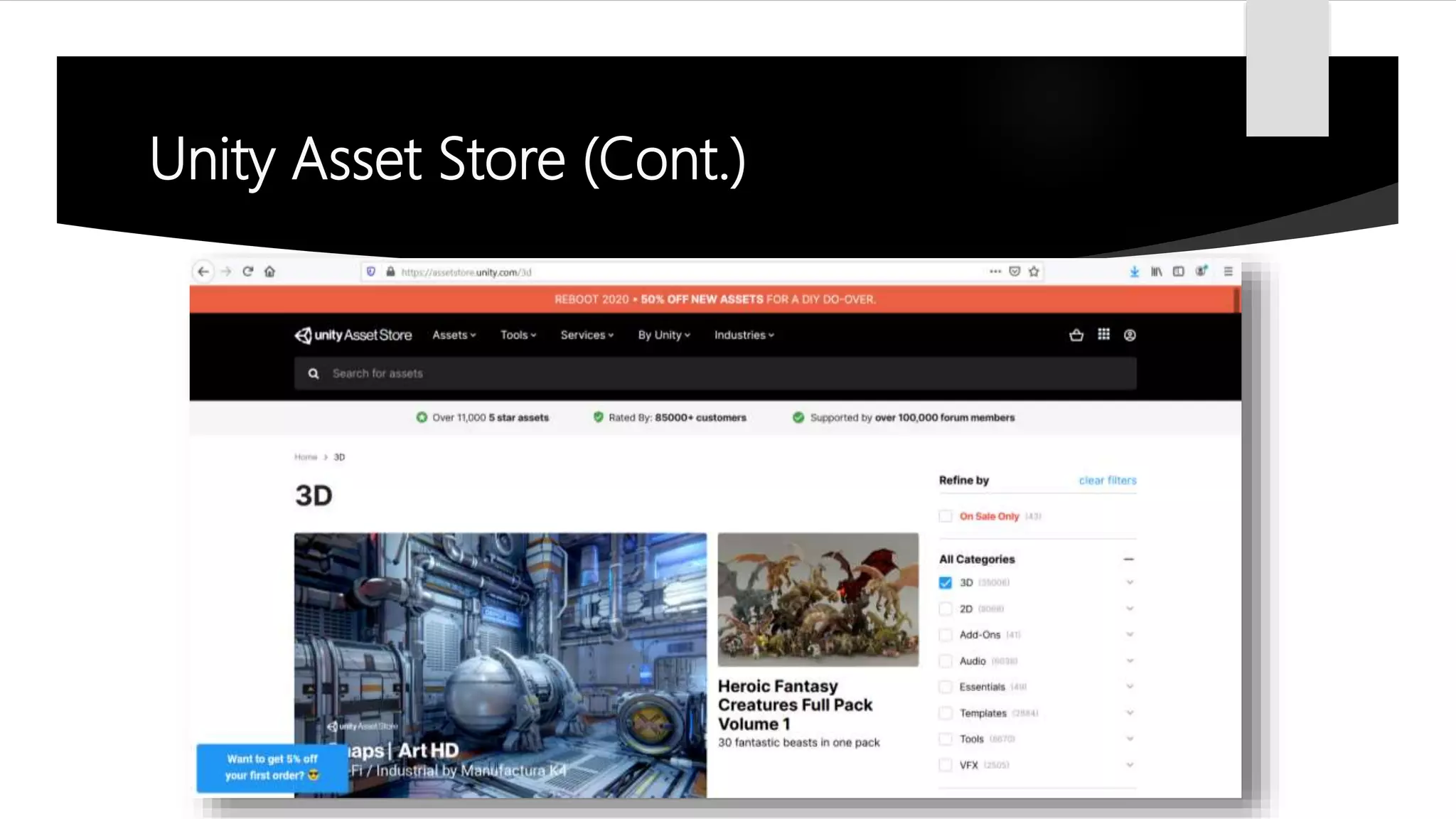Click 'Rated By: 85000+ customers' text
This screenshot has width=1456, height=819.
[678, 418]
